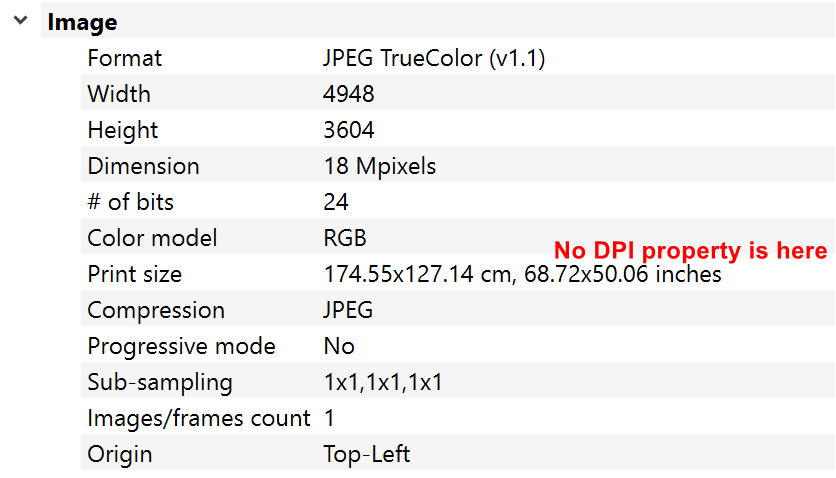Select the Height property label
Image resolution: width=836 pixels, height=478 pixels.
(123, 130)
